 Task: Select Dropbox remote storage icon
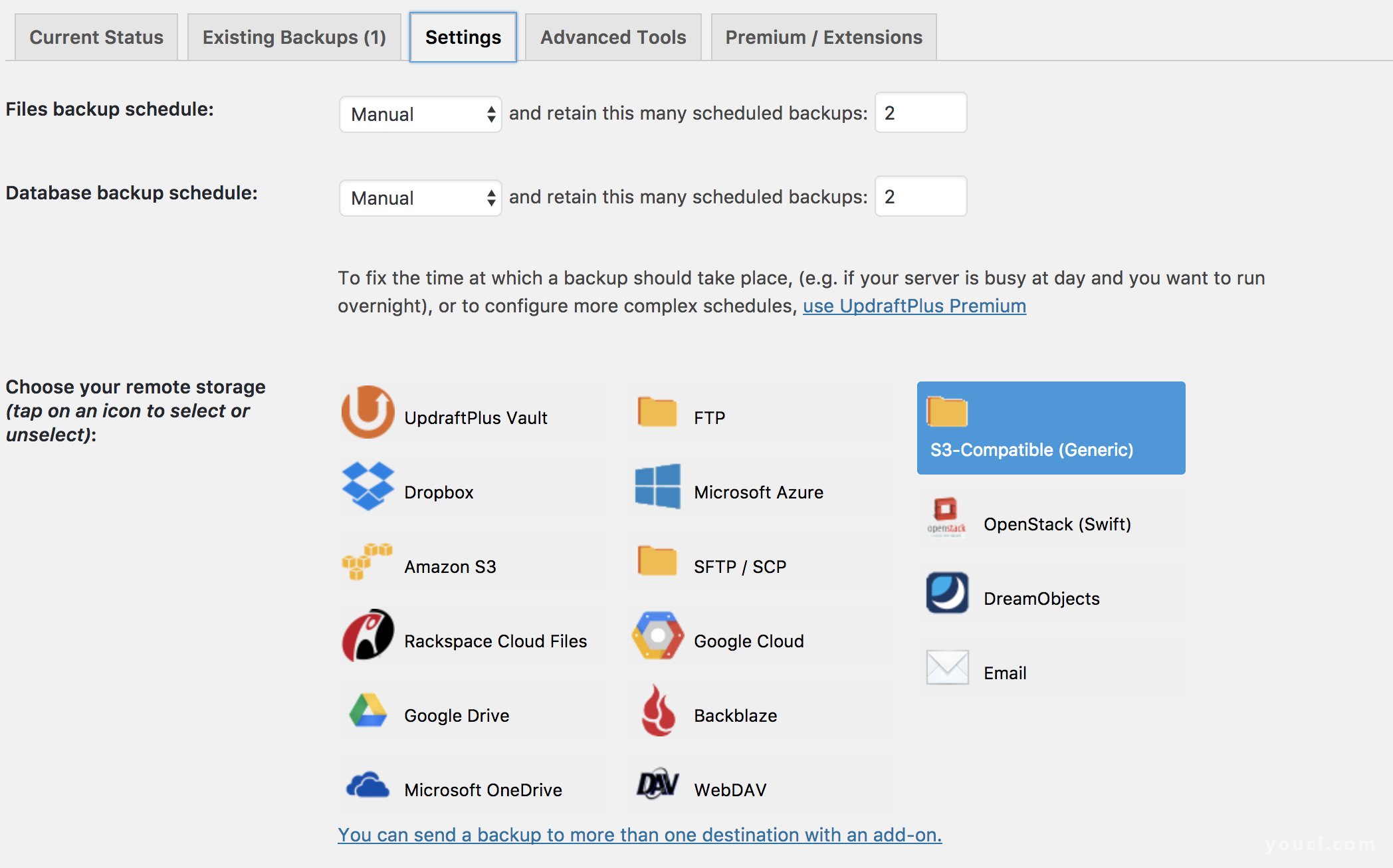click(x=370, y=490)
